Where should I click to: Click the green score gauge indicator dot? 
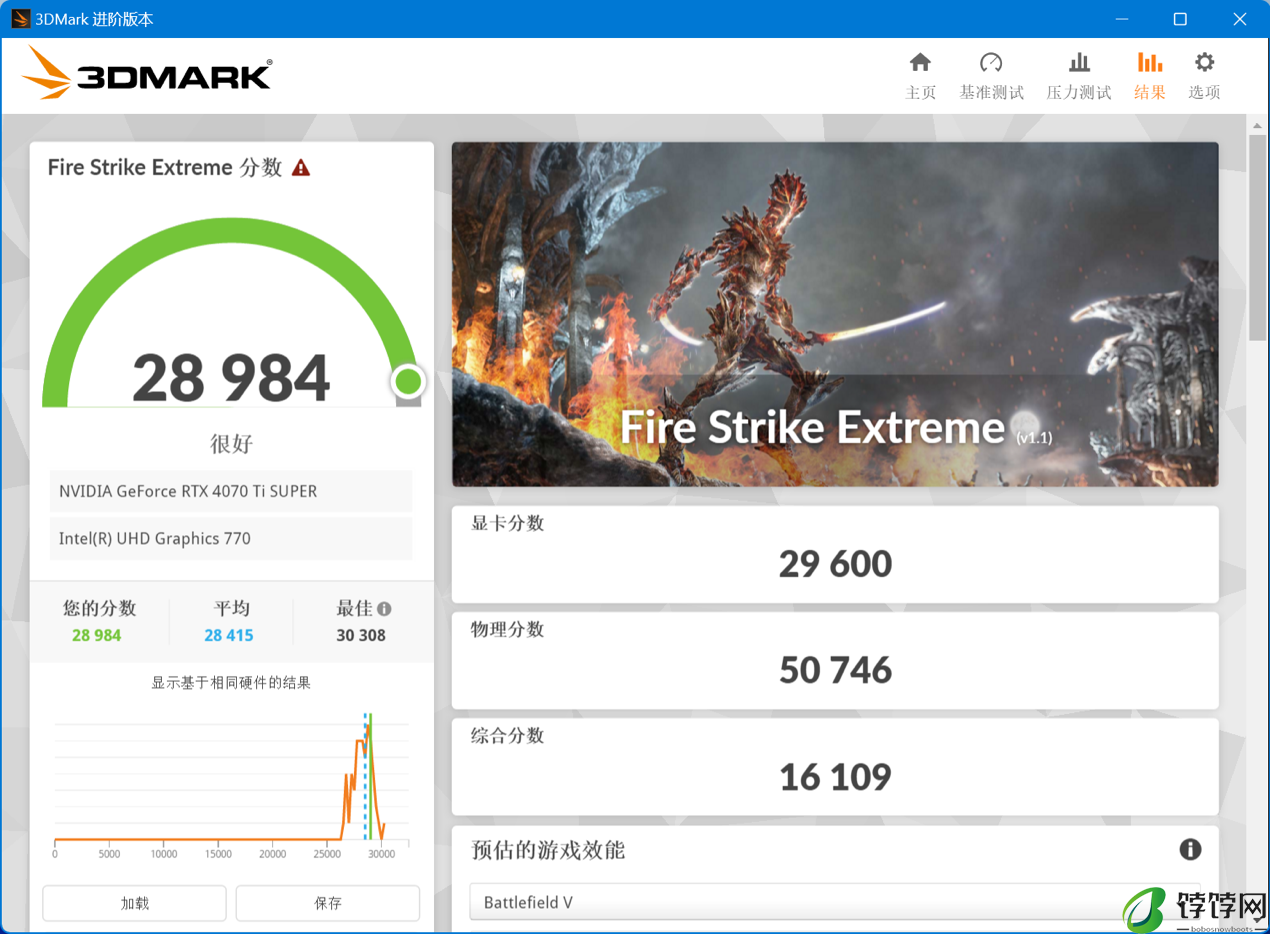point(408,381)
